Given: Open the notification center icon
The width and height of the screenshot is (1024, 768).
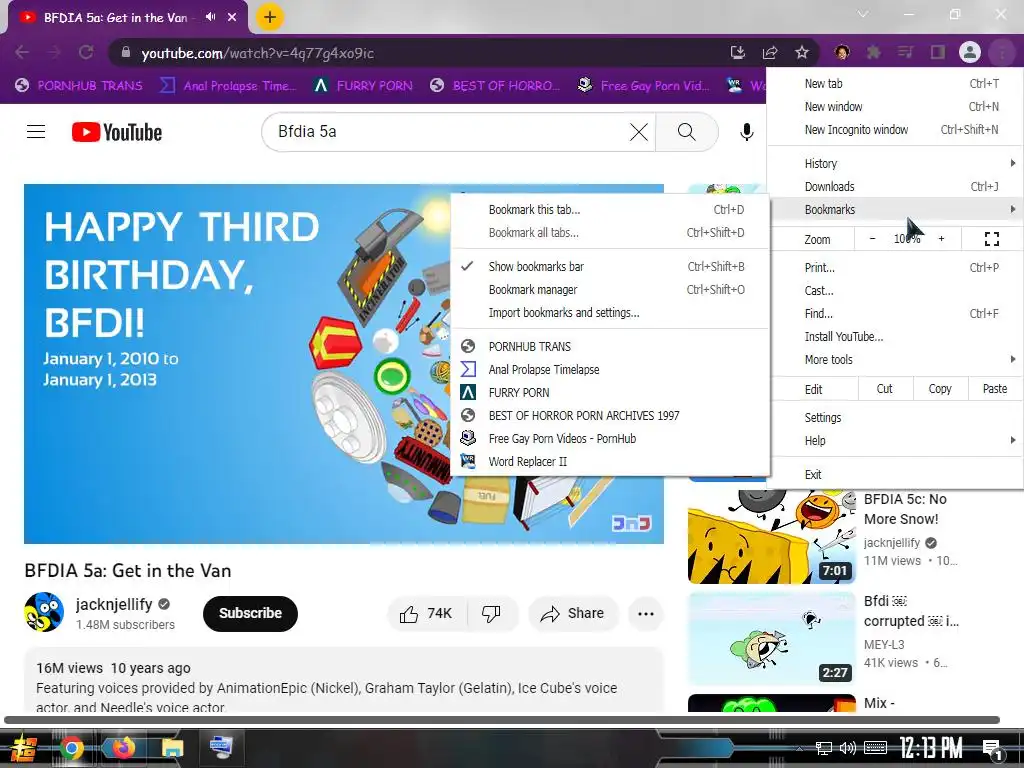Looking at the screenshot, I should tap(993, 749).
